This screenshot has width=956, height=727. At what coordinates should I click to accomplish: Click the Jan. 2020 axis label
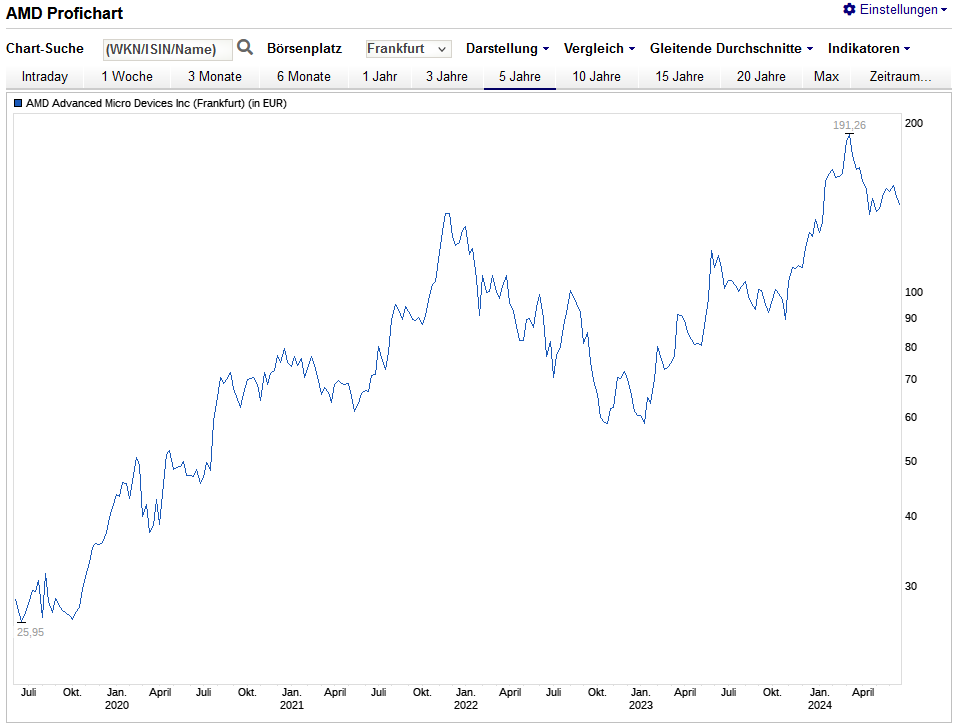pyautogui.click(x=116, y=698)
